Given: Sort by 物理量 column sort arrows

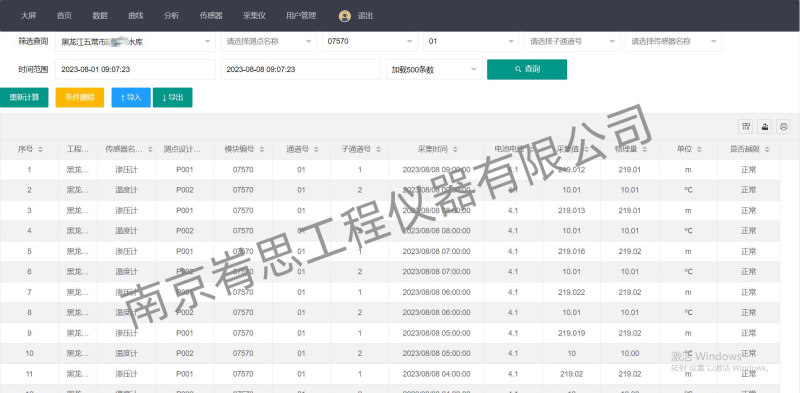Looking at the screenshot, I should [x=644, y=150].
